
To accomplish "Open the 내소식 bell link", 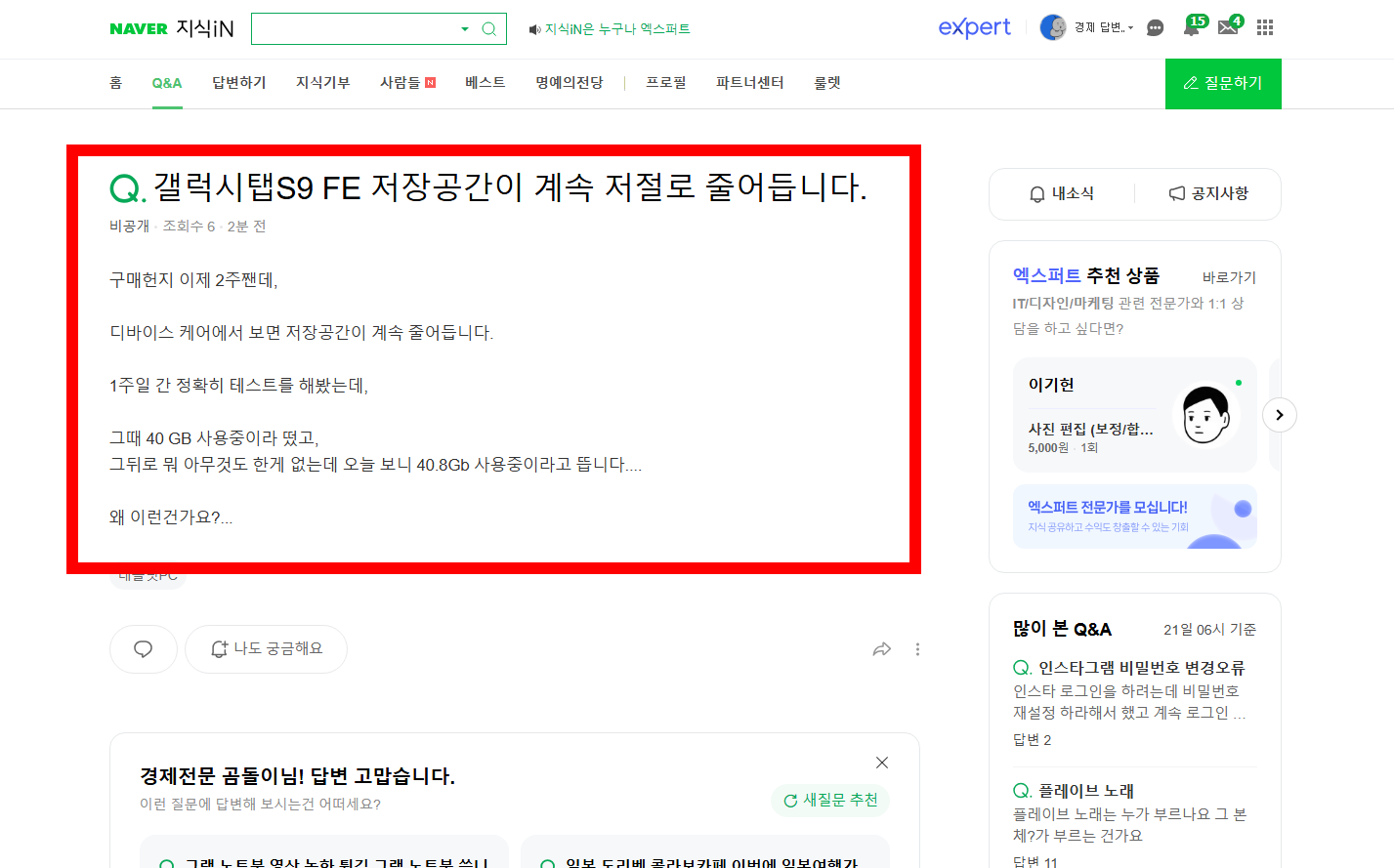I will (x=1062, y=194).
